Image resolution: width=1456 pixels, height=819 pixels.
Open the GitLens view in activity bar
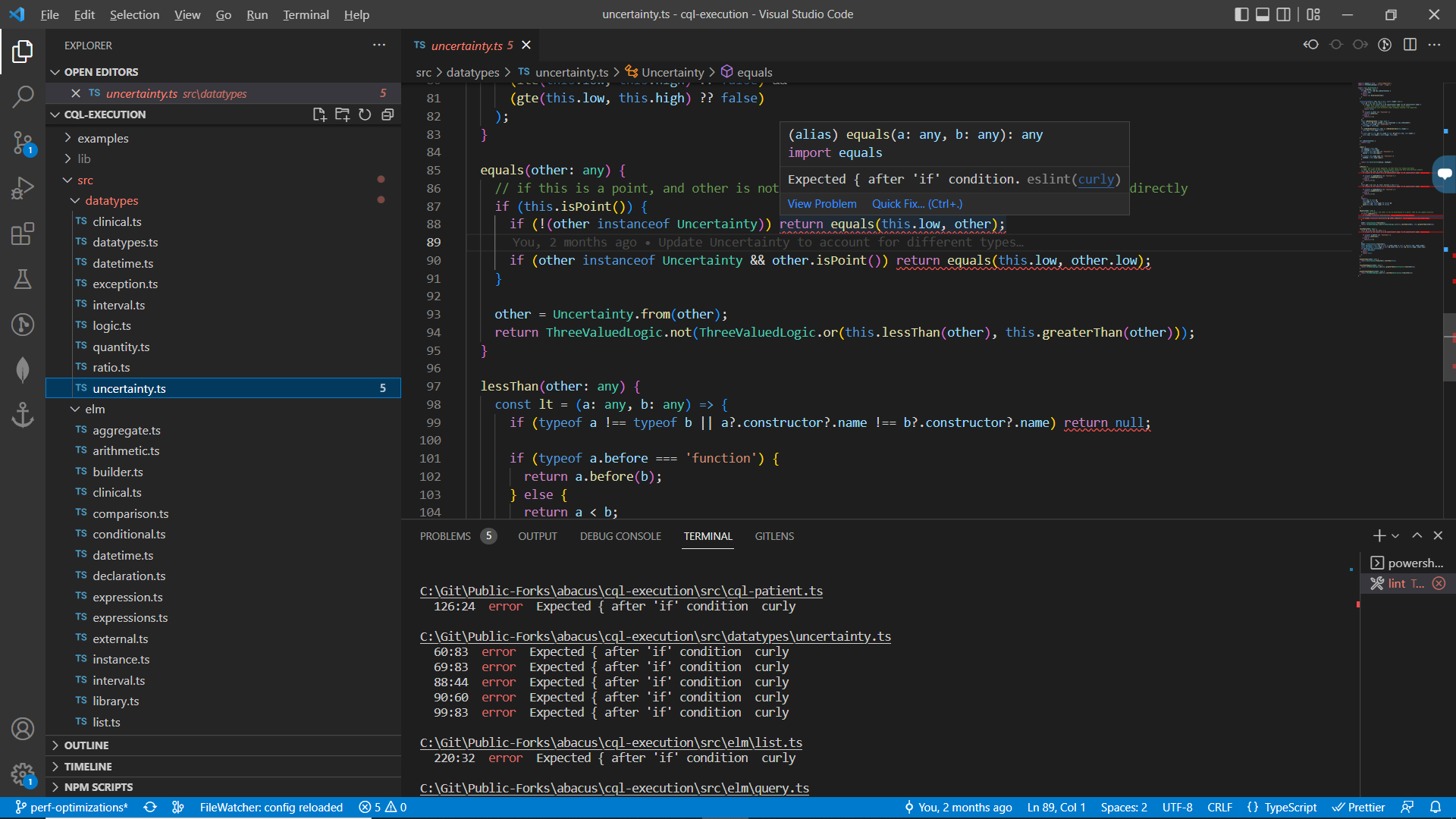tap(23, 325)
